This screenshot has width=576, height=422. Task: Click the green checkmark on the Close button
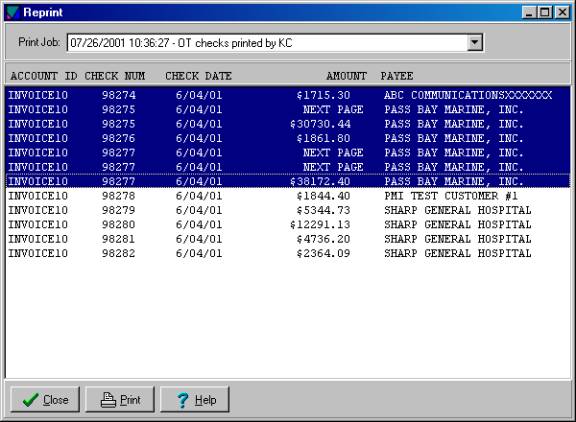click(x=30, y=400)
